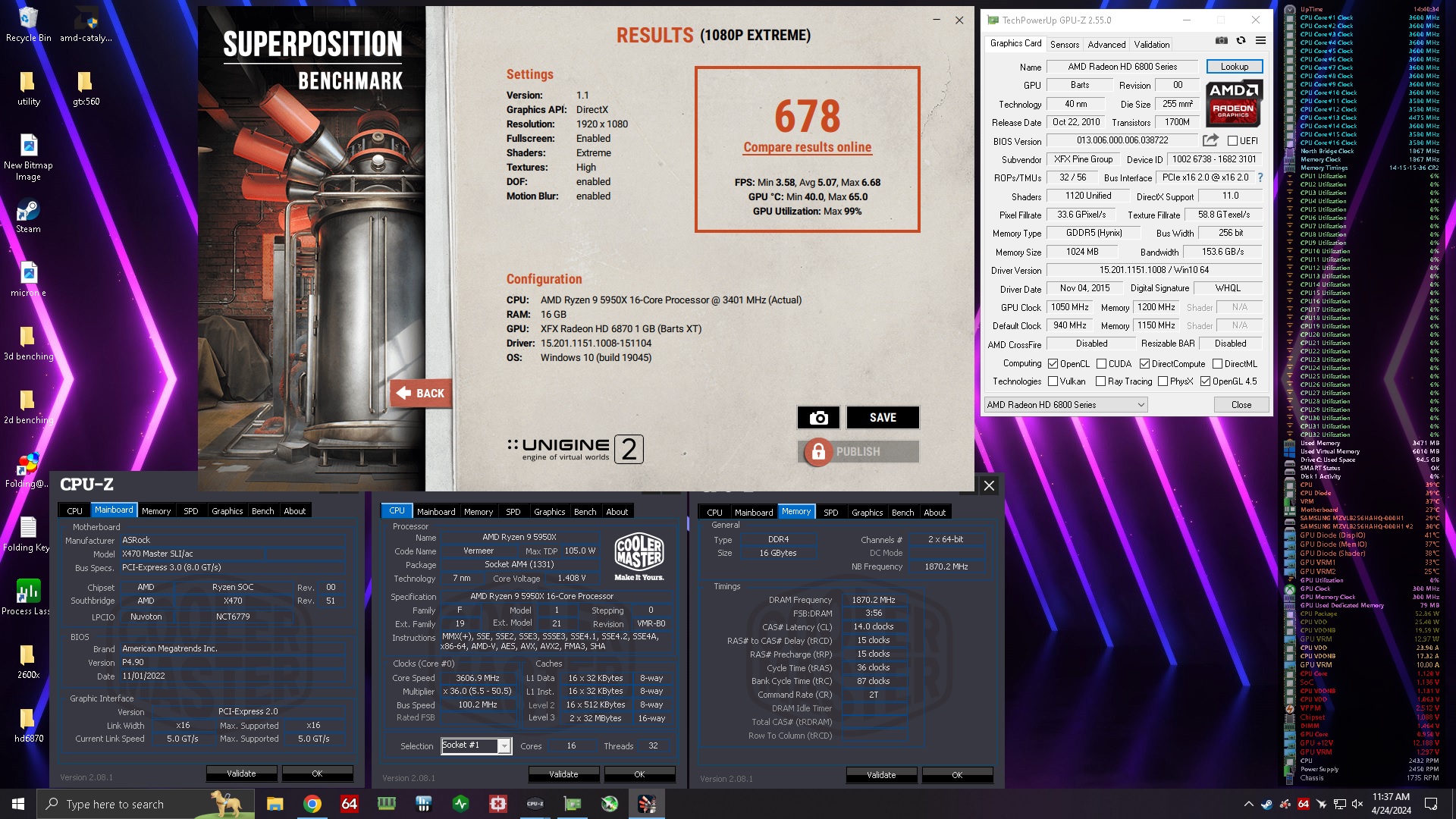Open the Socket #1 selection dropdown in CPU-Z
Image resolution: width=1456 pixels, height=819 pixels.
(x=476, y=746)
